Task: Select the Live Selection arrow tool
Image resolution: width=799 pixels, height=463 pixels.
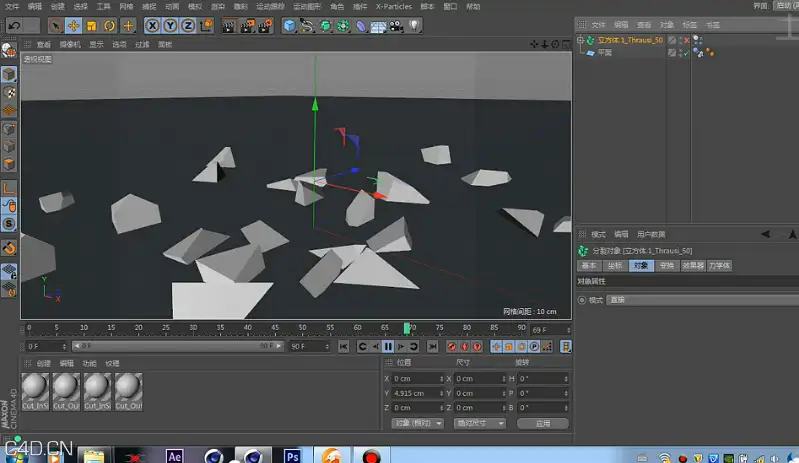Action: (56, 25)
